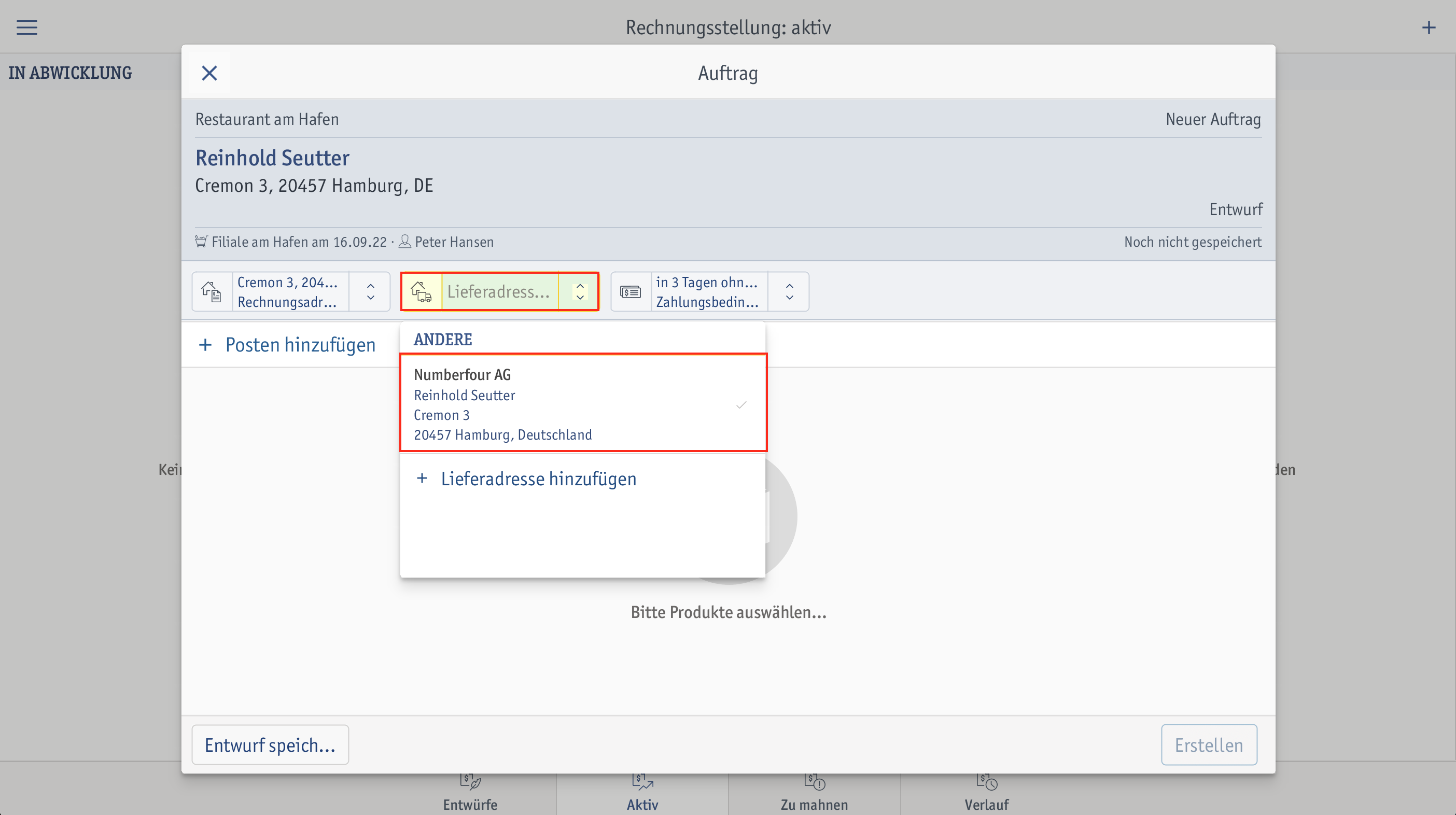This screenshot has height=815, width=1456.
Task: Click 'Rechnungsstellung: aktiv' page title
Action: point(728,27)
